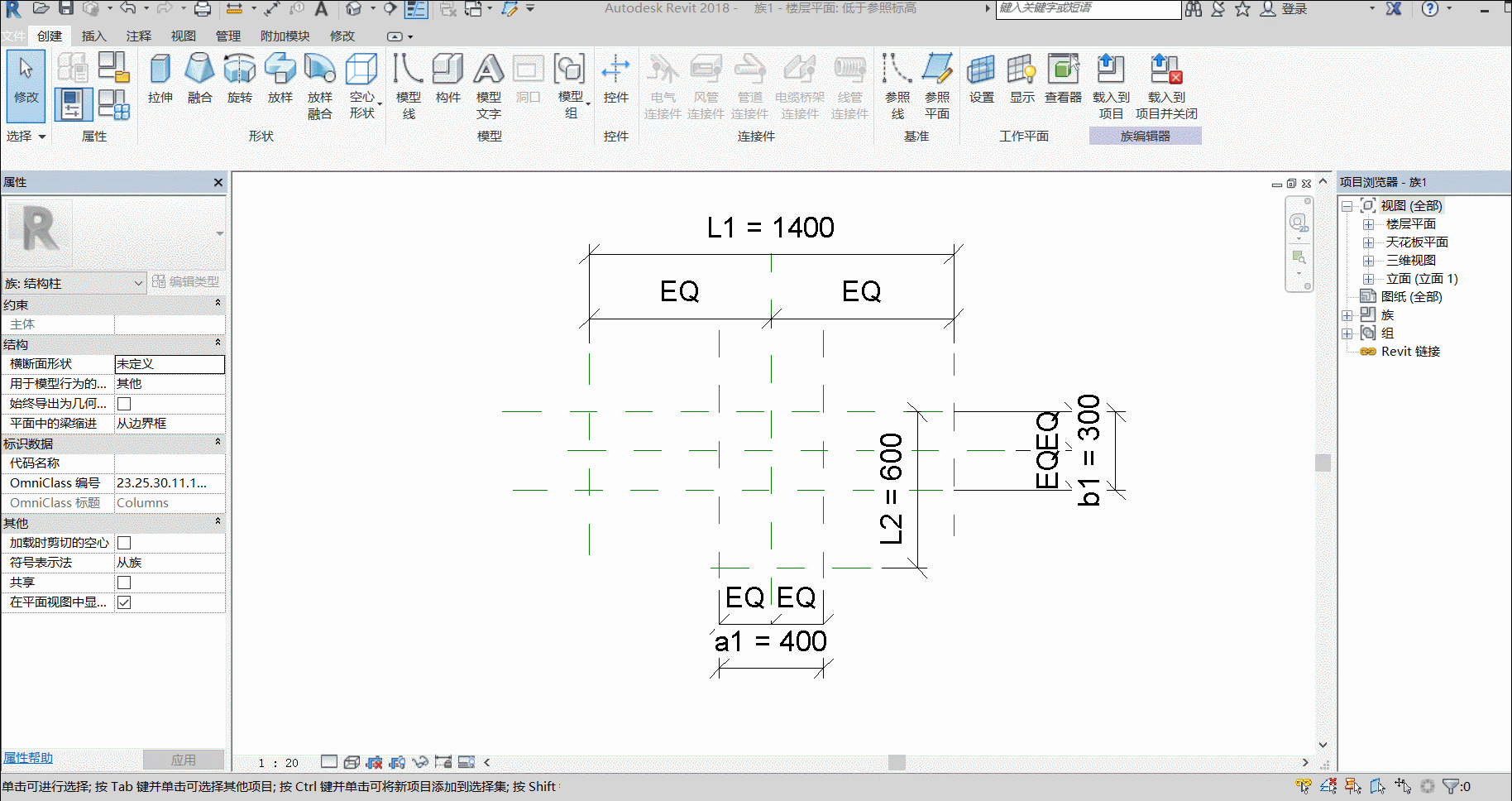The width and height of the screenshot is (1512, 801).
Task: Expand 楼层平面 in project browser
Action: click(1368, 224)
